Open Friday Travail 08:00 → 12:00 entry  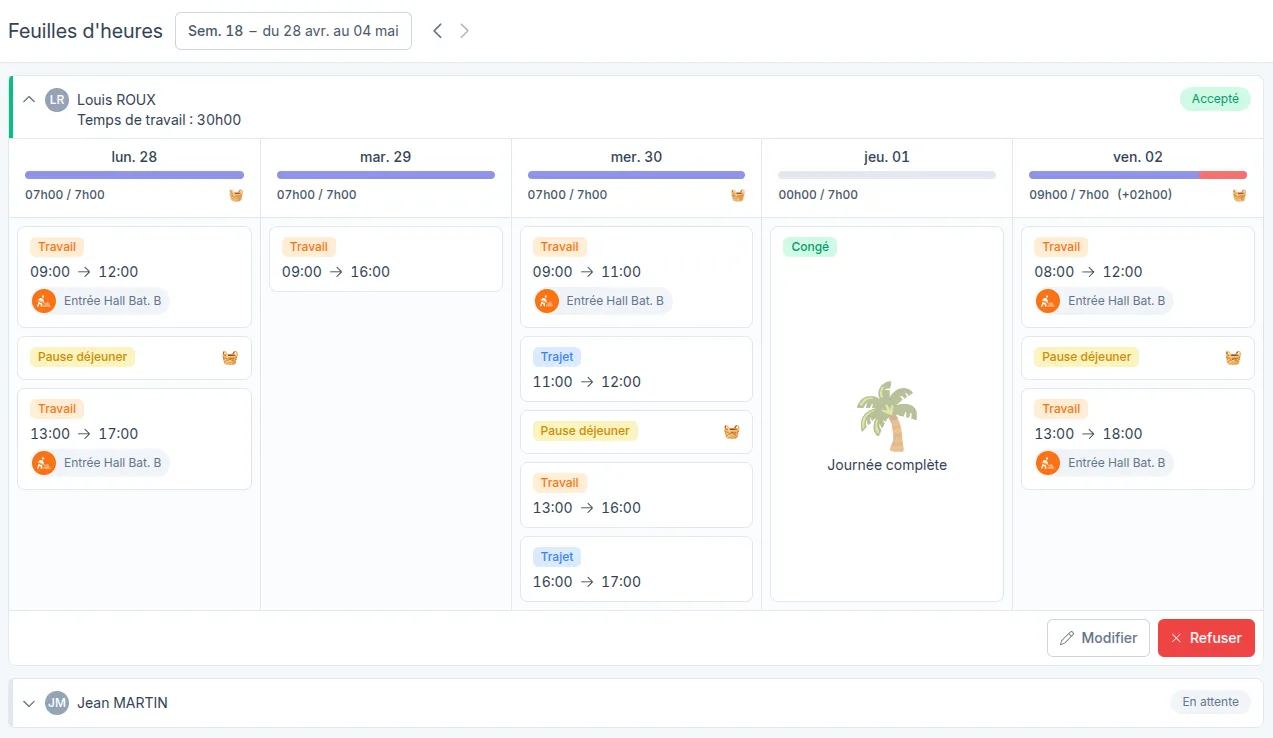[1138, 277]
